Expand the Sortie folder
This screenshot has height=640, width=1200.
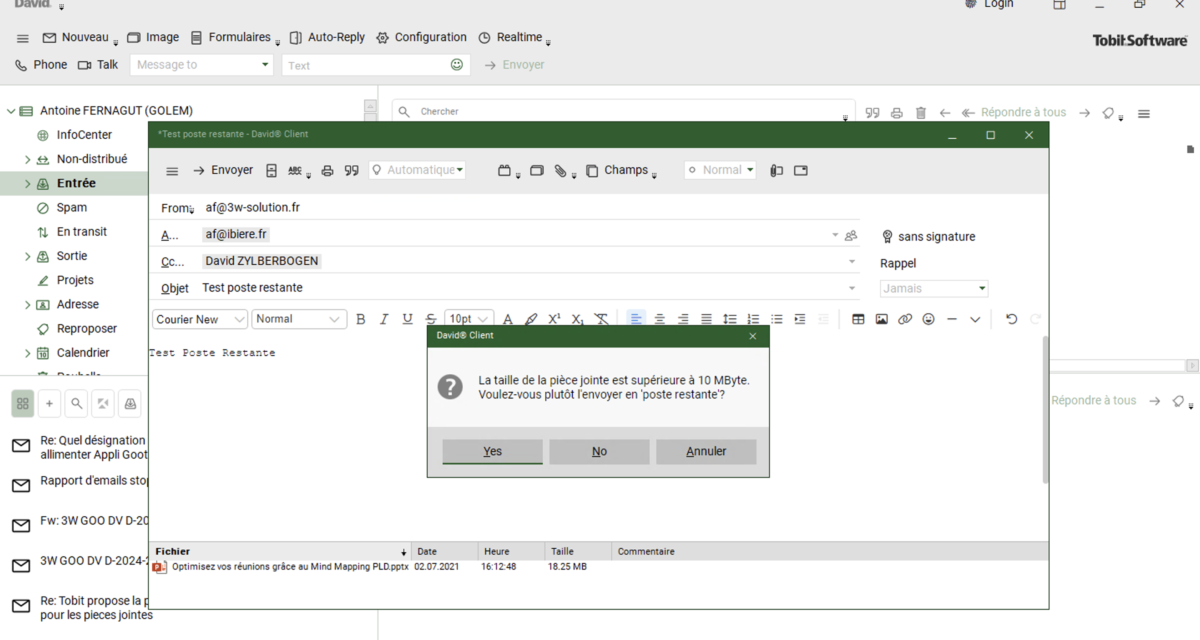point(27,256)
